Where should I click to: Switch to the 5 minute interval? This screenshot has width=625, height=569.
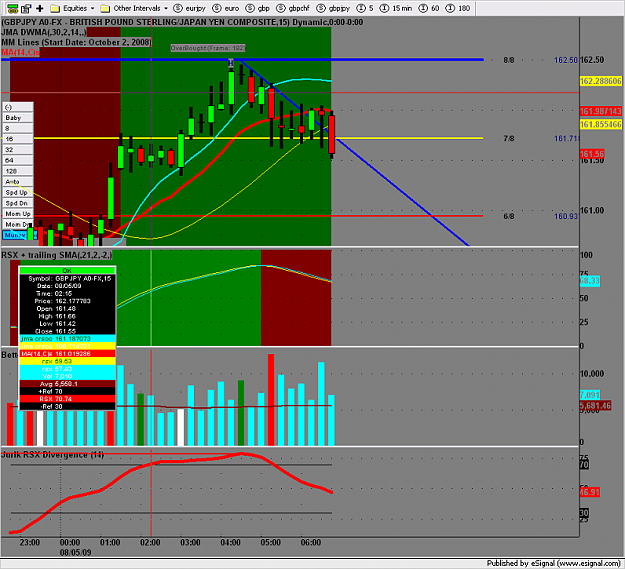pos(365,8)
